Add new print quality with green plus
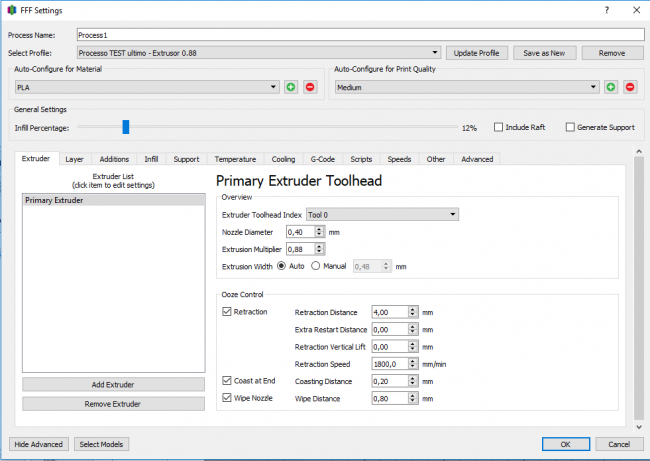 (x=611, y=87)
